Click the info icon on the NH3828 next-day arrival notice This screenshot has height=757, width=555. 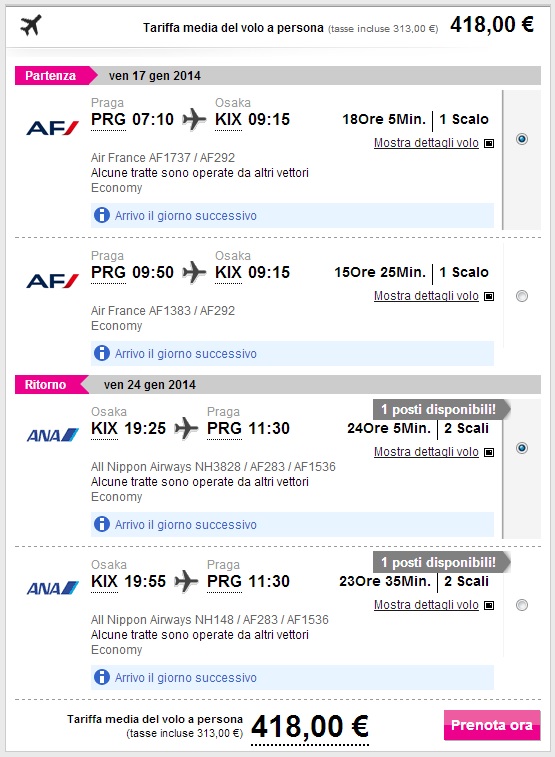(x=101, y=524)
